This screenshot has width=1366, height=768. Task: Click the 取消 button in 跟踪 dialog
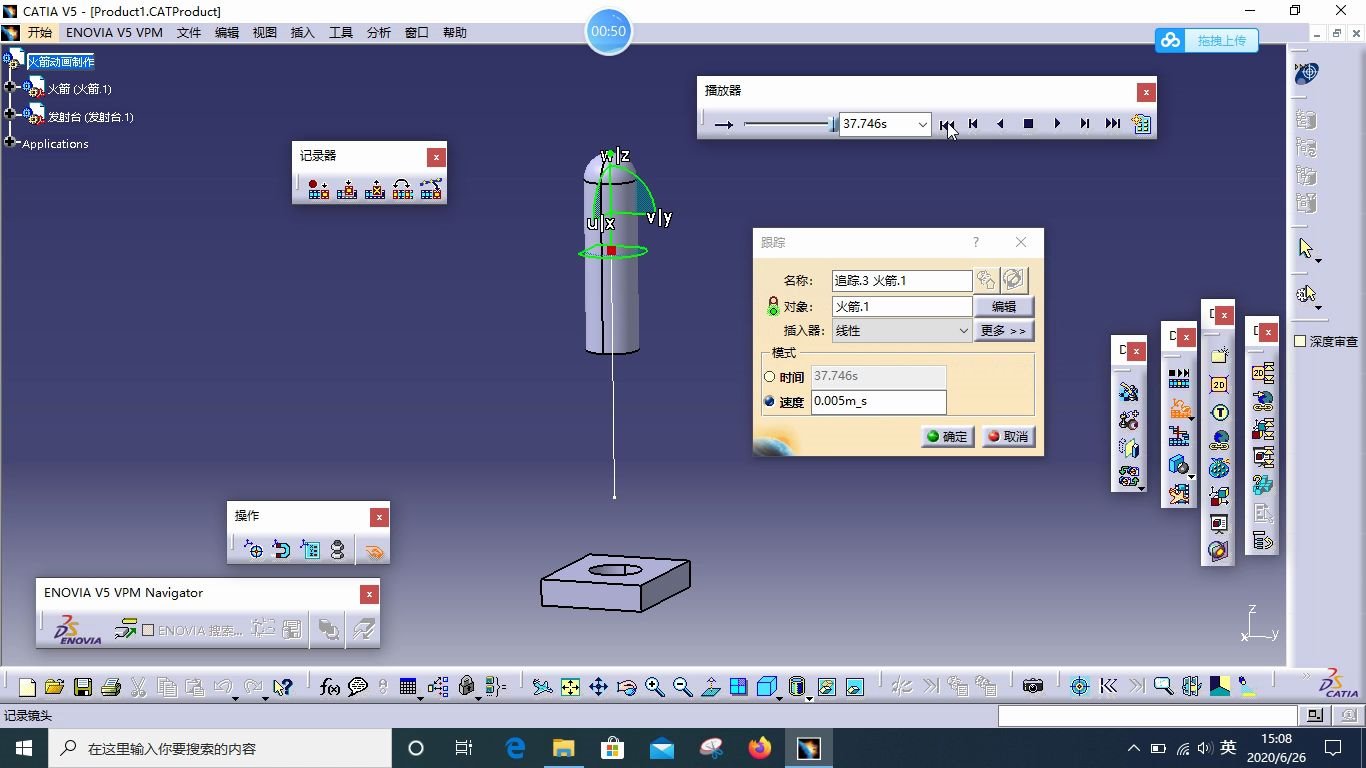(x=1008, y=437)
